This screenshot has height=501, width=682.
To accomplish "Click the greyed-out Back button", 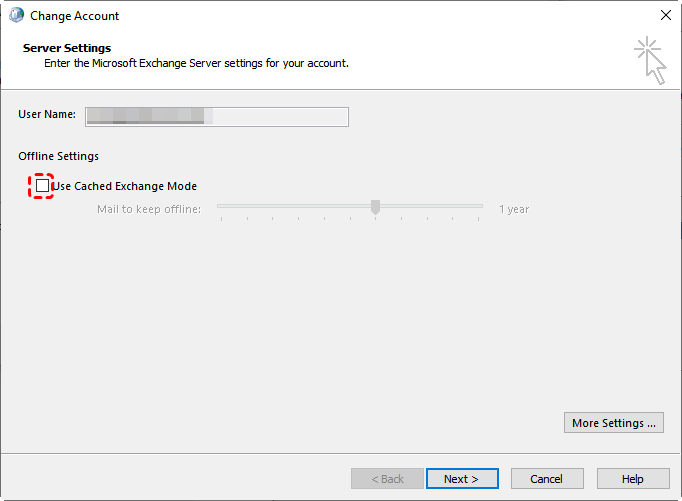I will click(387, 479).
